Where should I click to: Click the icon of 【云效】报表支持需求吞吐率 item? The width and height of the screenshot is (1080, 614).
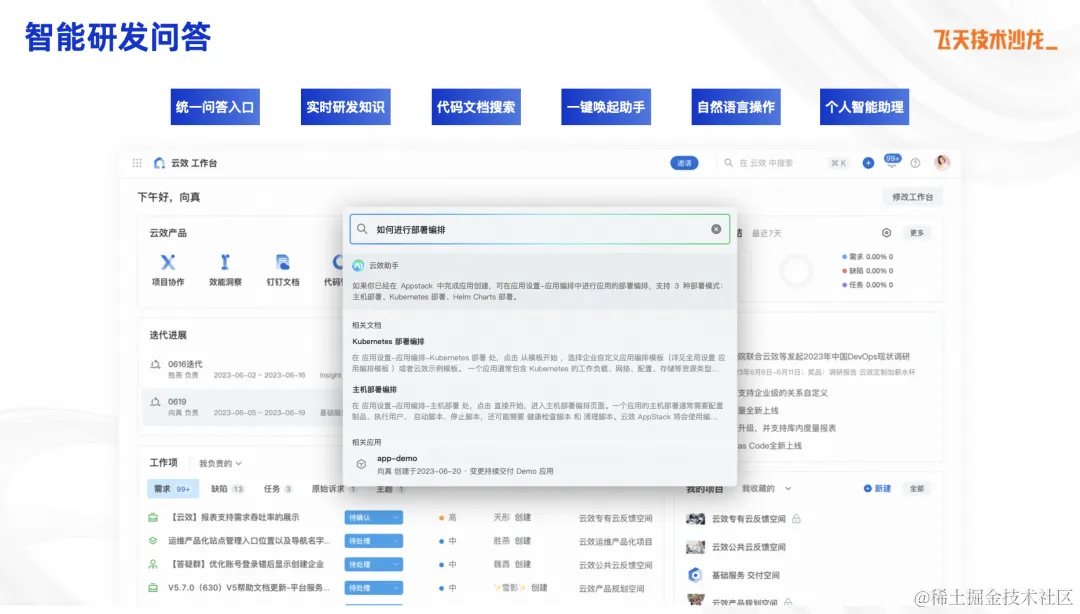(153, 518)
